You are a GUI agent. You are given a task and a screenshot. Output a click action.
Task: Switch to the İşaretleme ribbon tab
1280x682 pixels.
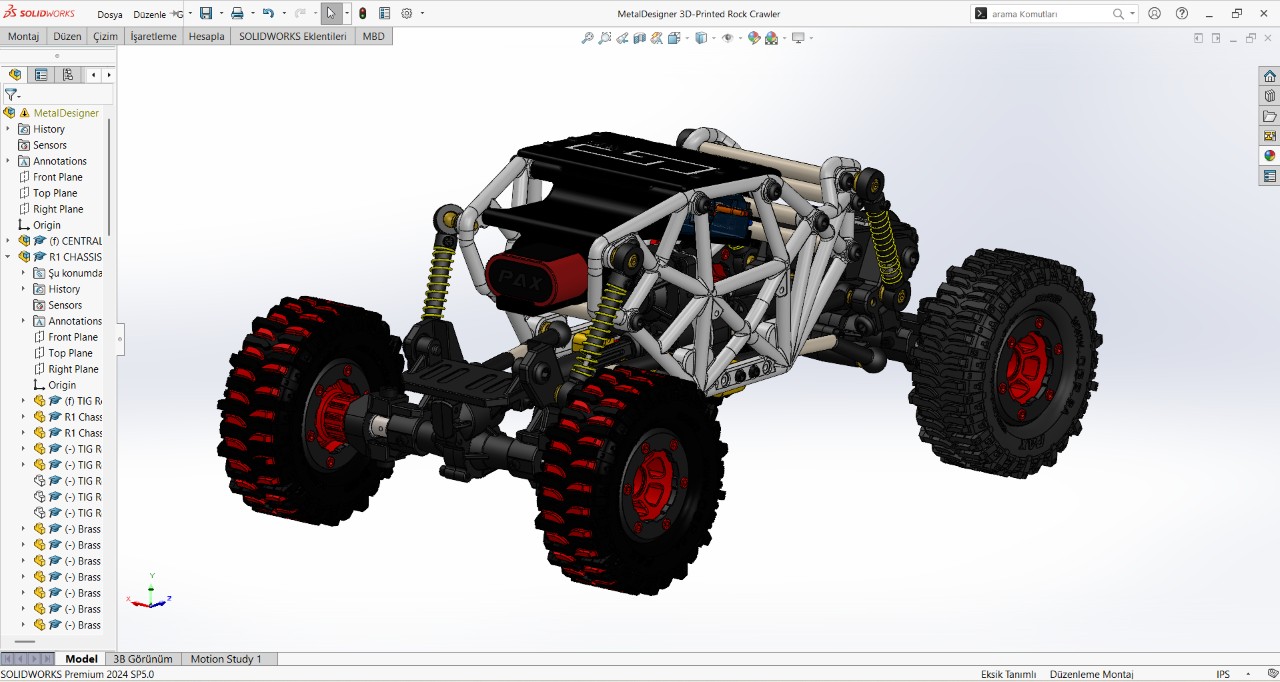tap(153, 36)
